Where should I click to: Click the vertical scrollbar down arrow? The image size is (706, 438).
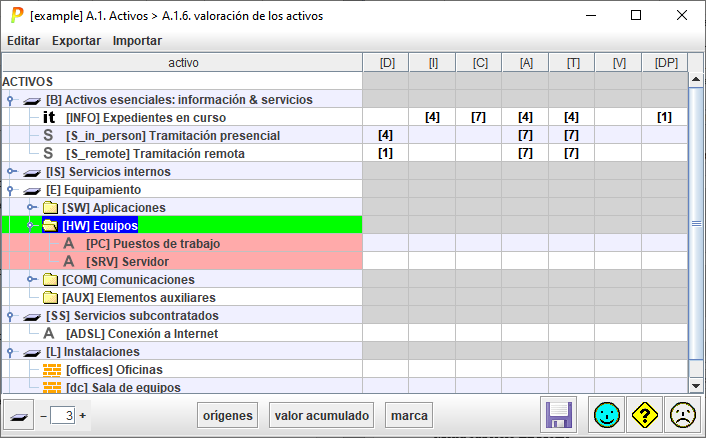point(696,385)
